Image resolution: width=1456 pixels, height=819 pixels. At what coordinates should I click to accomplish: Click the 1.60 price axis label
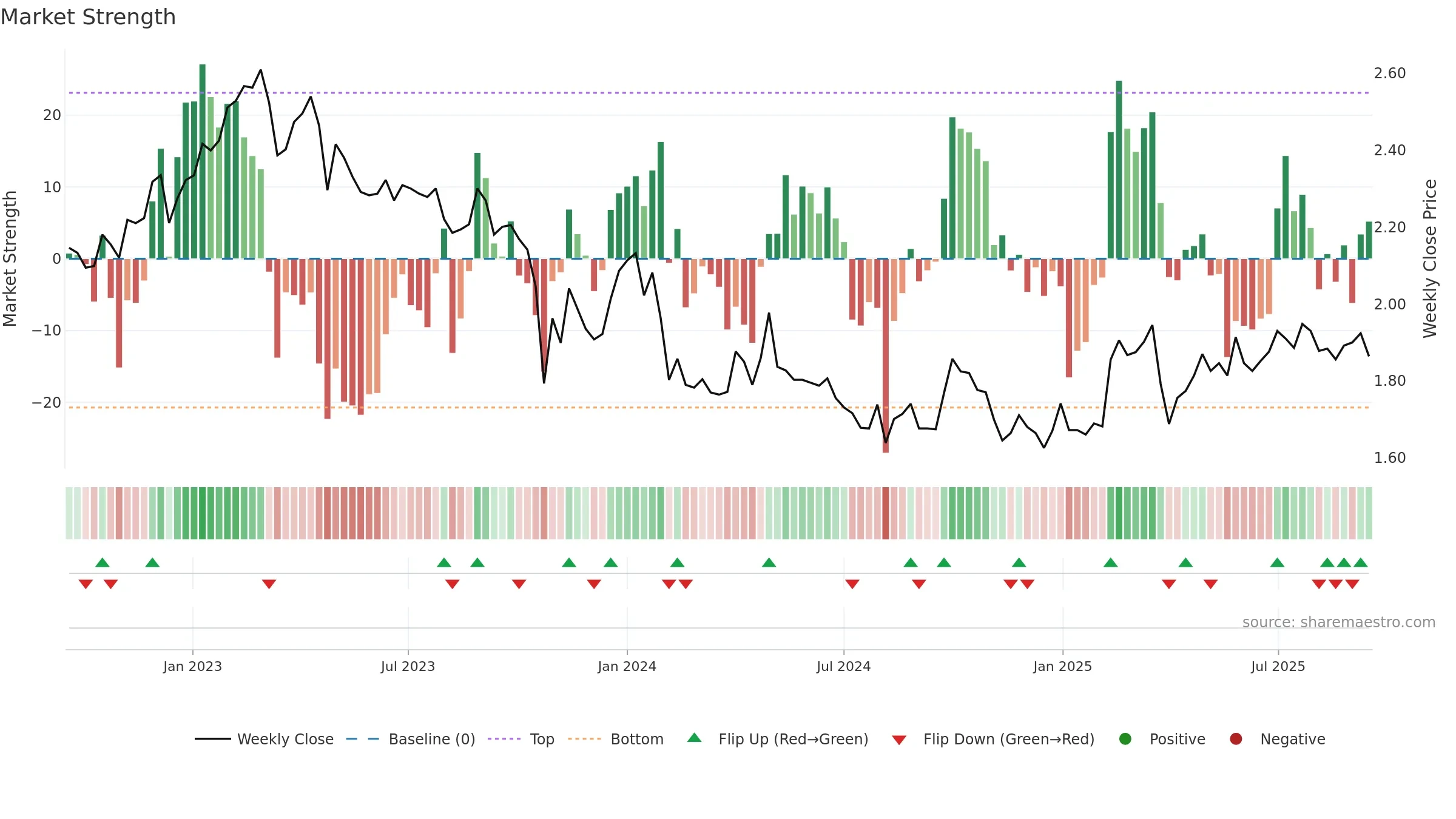pos(1390,457)
